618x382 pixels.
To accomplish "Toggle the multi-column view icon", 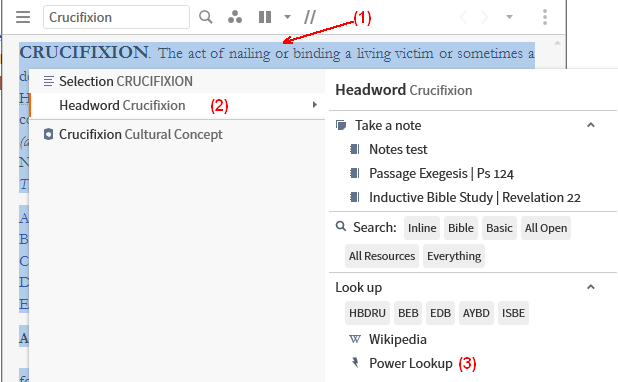I will [x=265, y=17].
